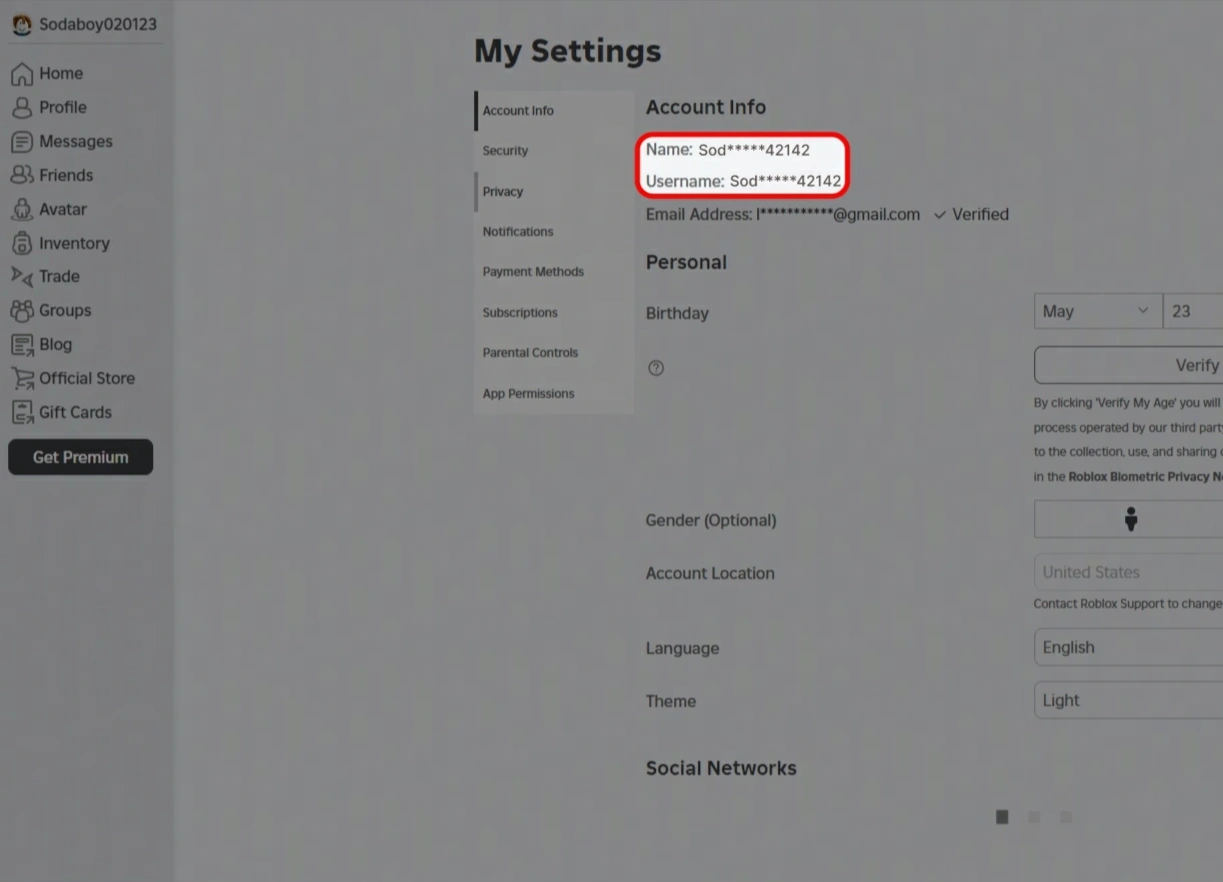
Task: Switch to the Security settings tab
Action: (505, 151)
